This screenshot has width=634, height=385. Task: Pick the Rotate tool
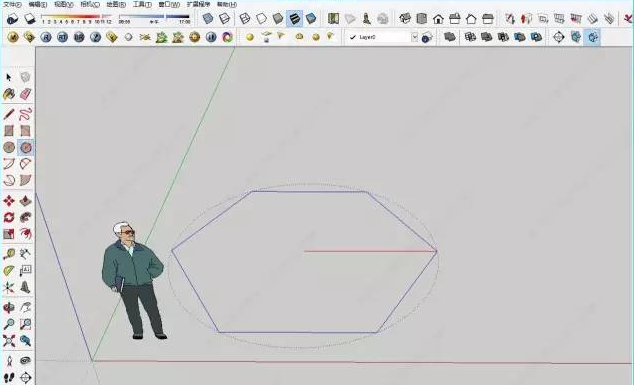[x=9, y=217]
